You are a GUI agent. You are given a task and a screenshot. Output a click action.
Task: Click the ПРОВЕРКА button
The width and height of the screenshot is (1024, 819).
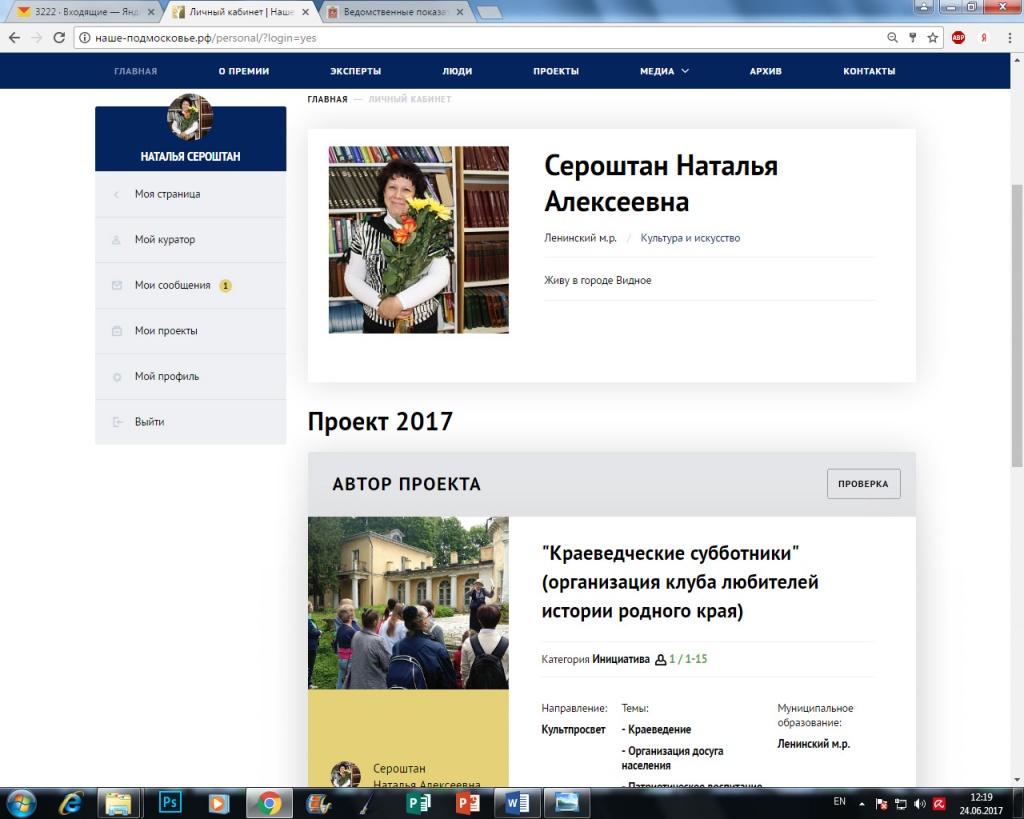click(x=863, y=484)
